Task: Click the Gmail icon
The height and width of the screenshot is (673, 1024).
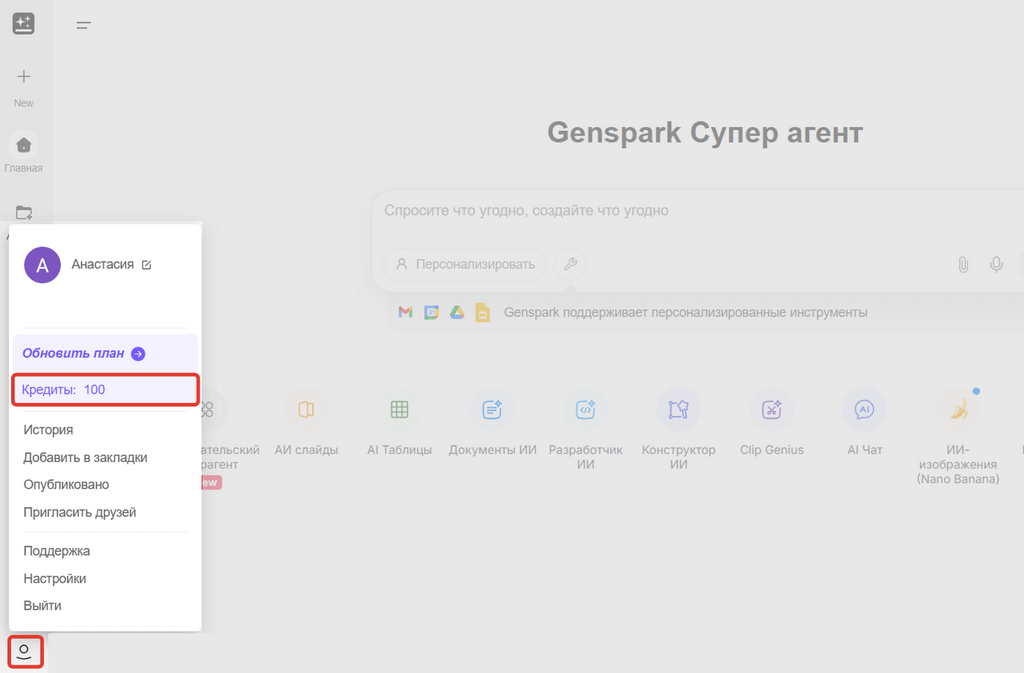Action: (406, 313)
